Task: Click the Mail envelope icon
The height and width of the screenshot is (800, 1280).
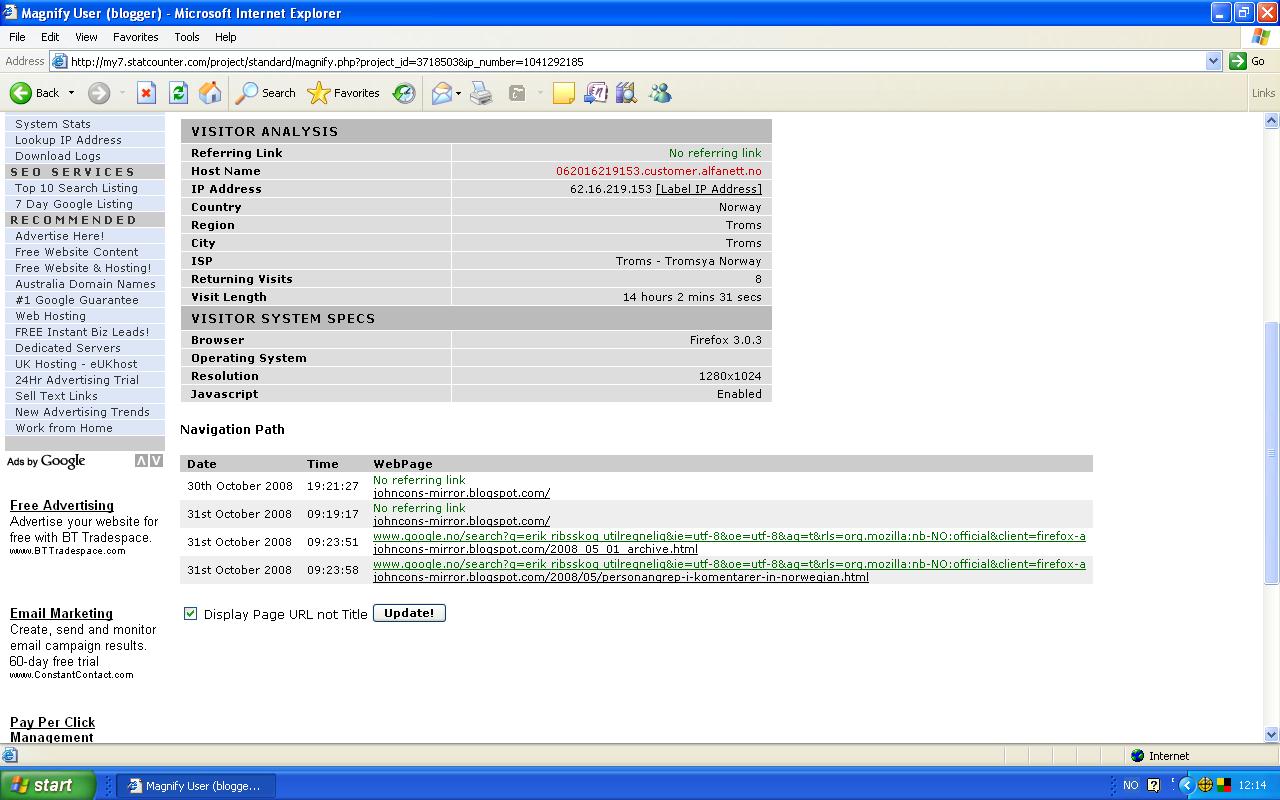Action: click(x=441, y=93)
